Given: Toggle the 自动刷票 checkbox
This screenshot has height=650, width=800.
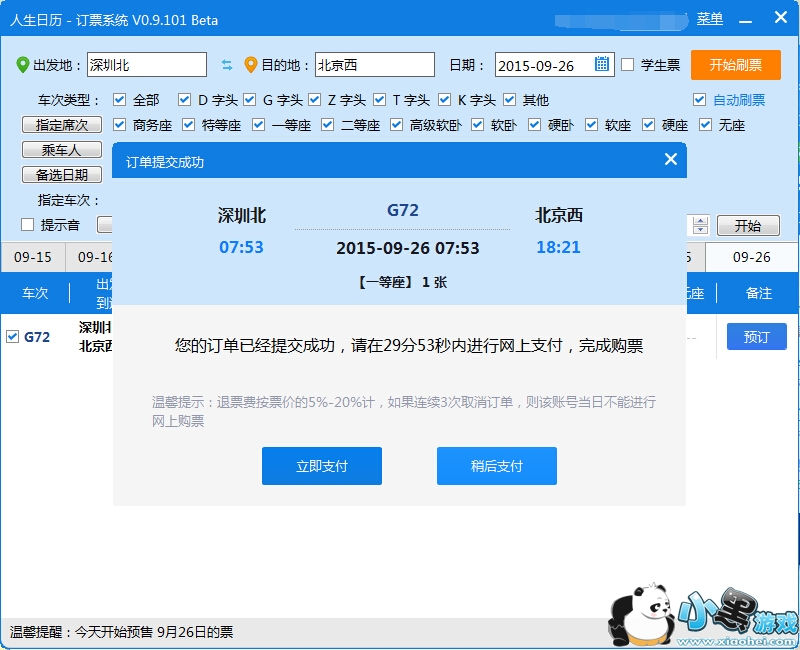Looking at the screenshot, I should pyautogui.click(x=699, y=99).
